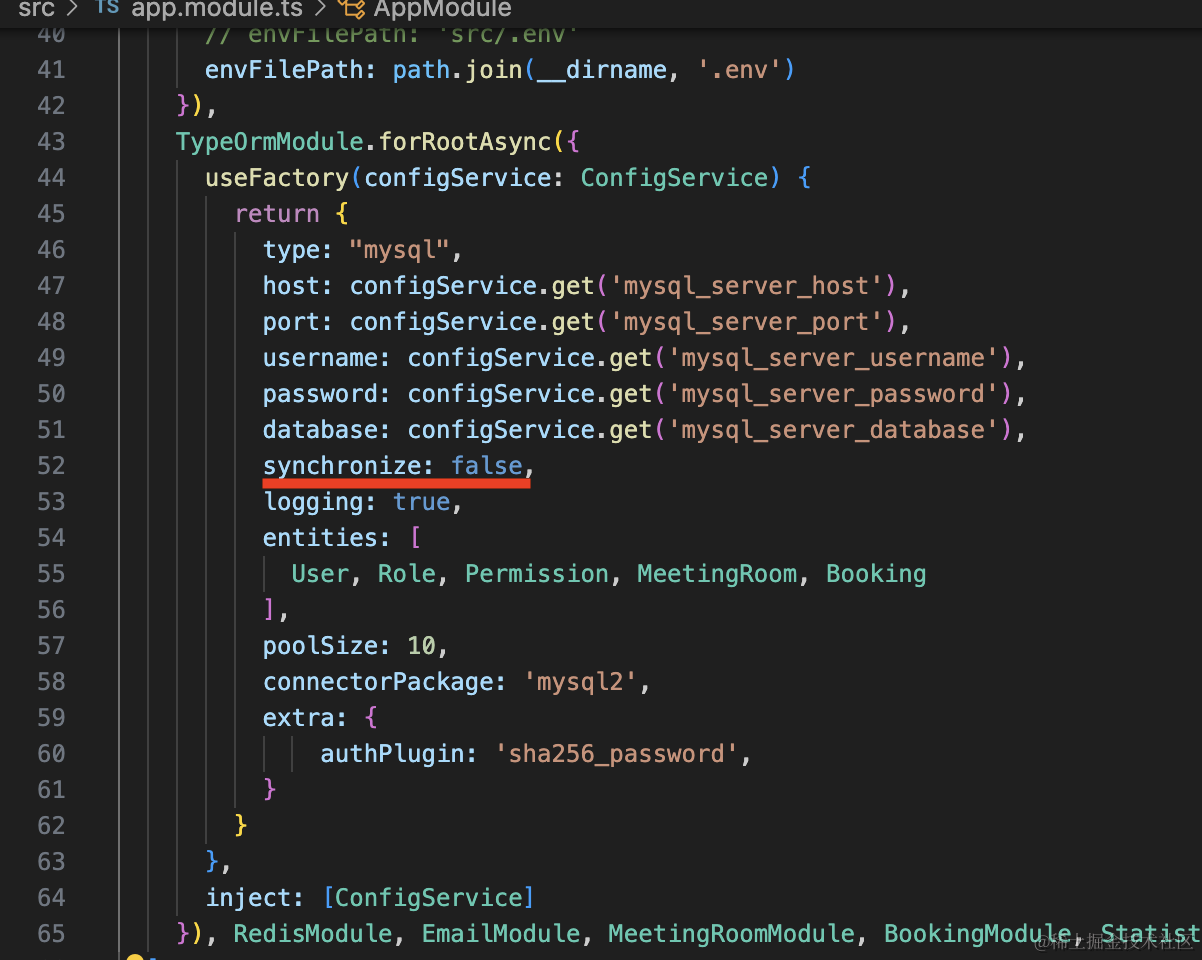Click line number 44 in the gutter

click(x=51, y=178)
